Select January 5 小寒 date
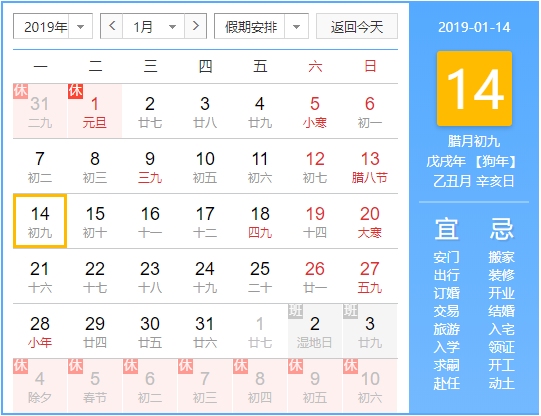541x416 pixels. (315, 111)
